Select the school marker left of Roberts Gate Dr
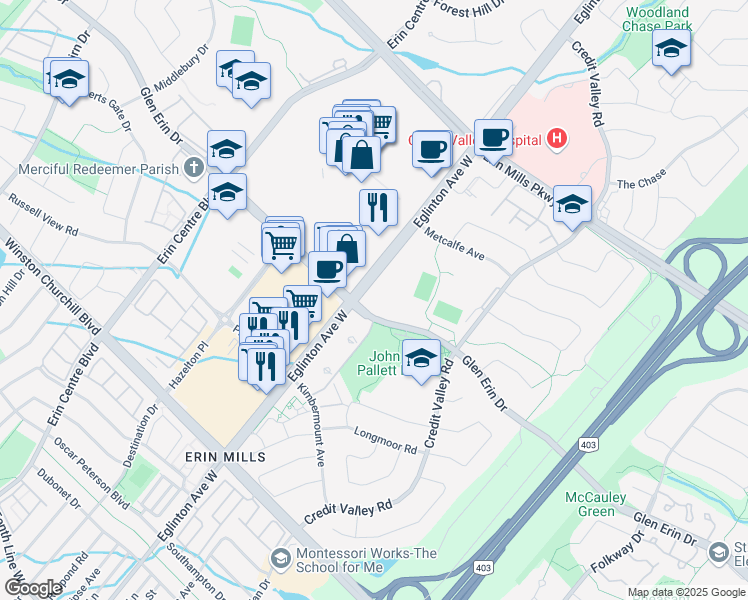748x600 pixels. pyautogui.click(x=69, y=79)
